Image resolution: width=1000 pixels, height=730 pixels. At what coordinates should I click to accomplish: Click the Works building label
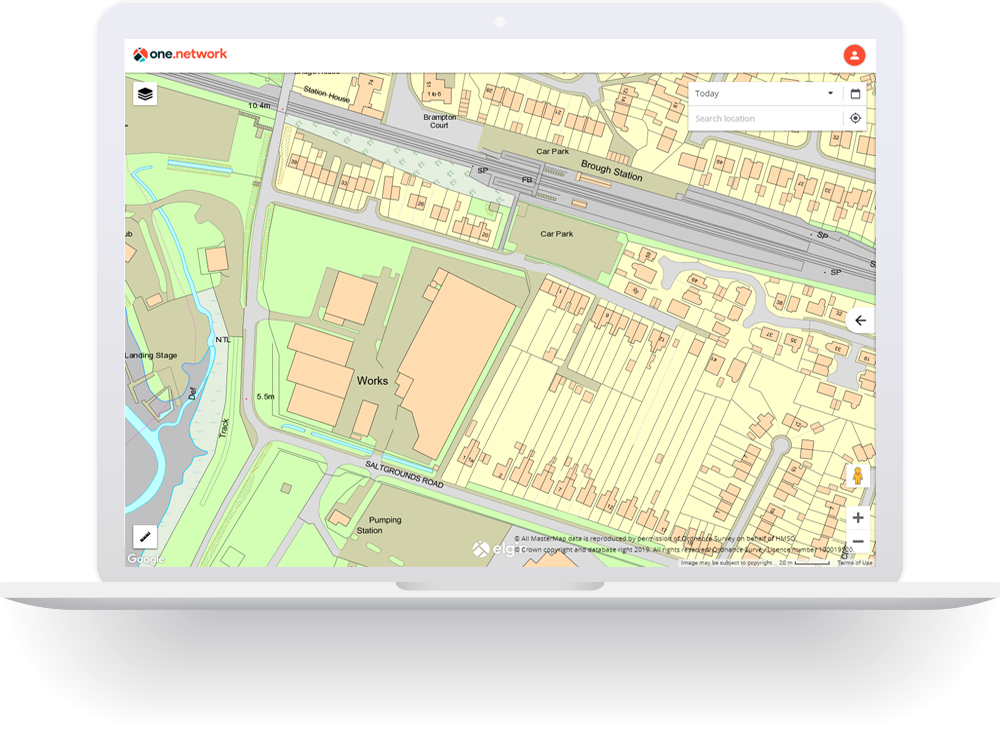[x=372, y=381]
